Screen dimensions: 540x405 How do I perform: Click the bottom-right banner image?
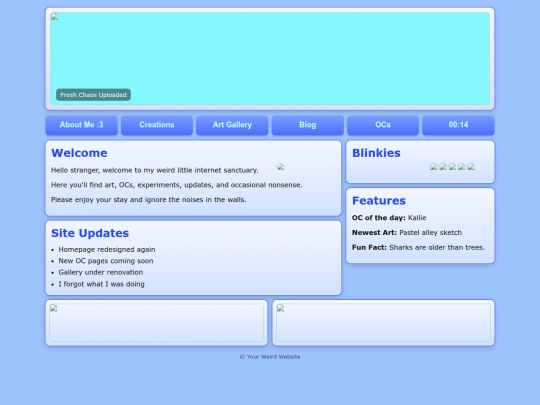pos(383,323)
